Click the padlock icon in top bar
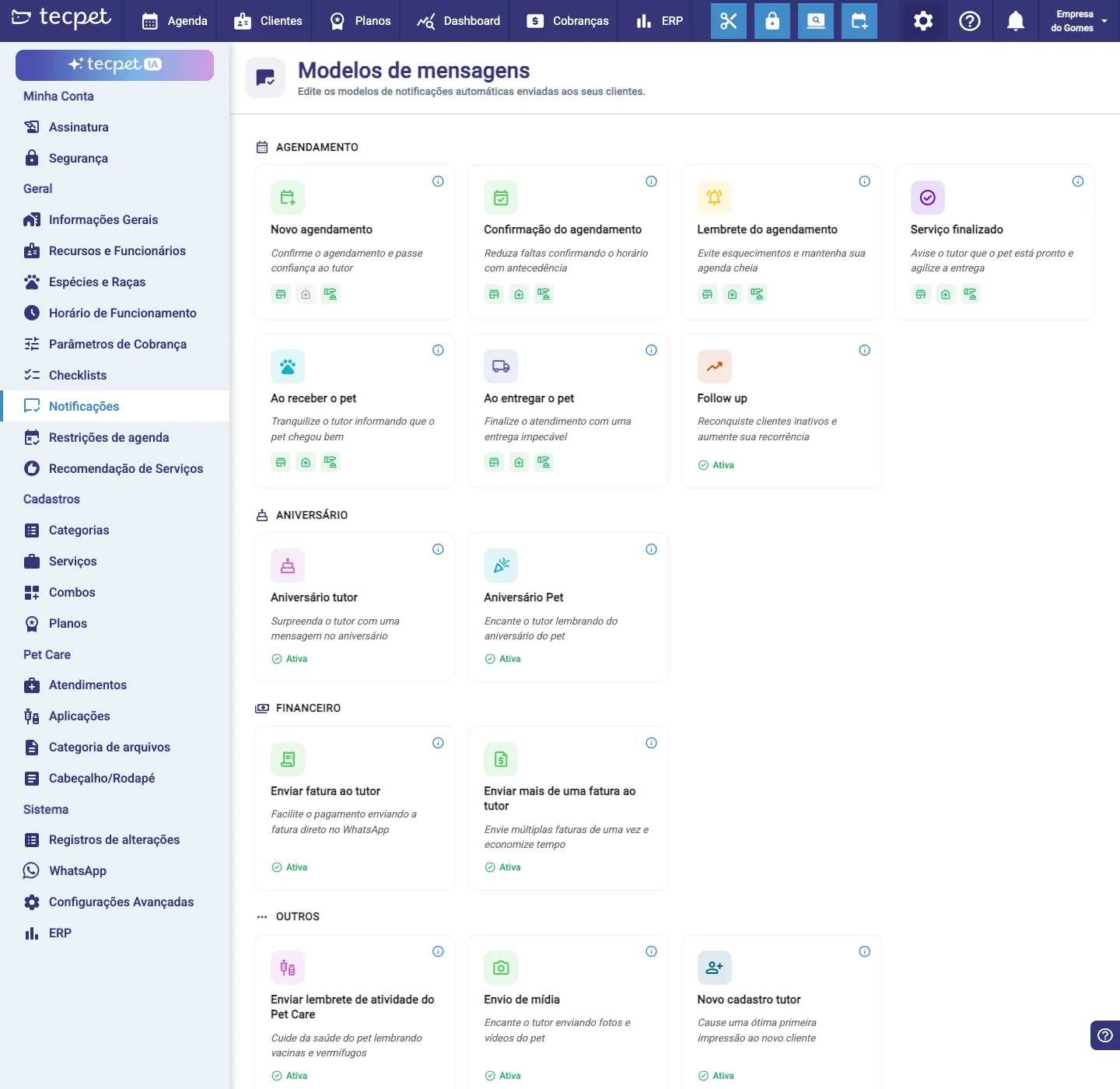 coord(772,21)
